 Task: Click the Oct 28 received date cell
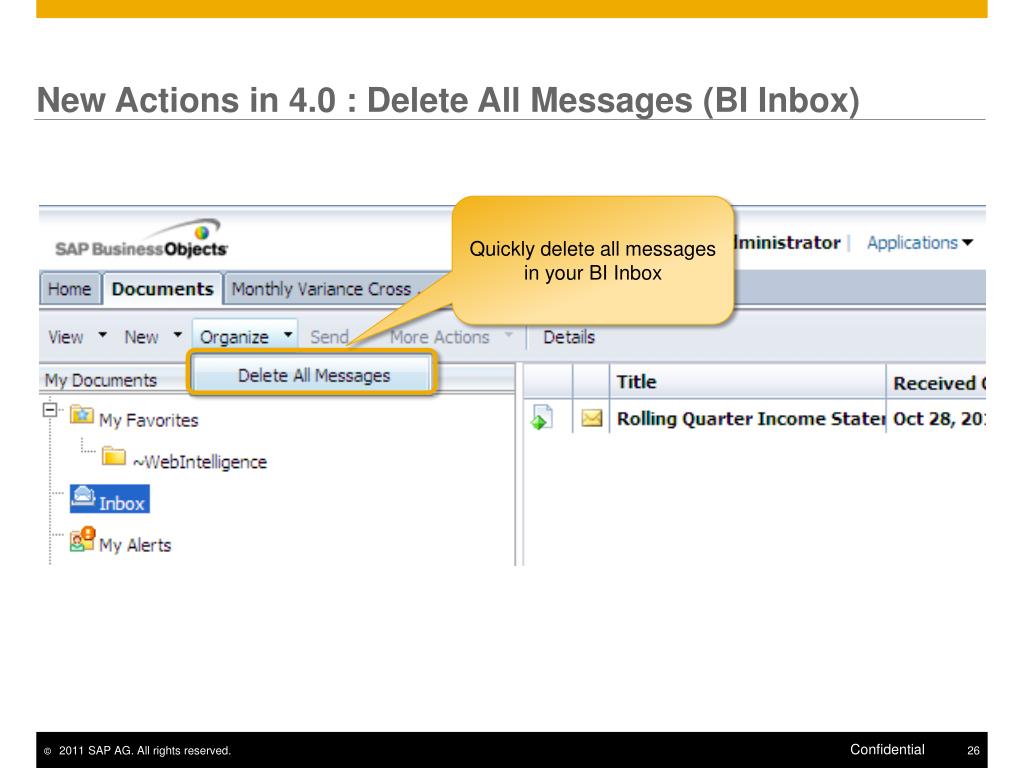click(x=938, y=419)
